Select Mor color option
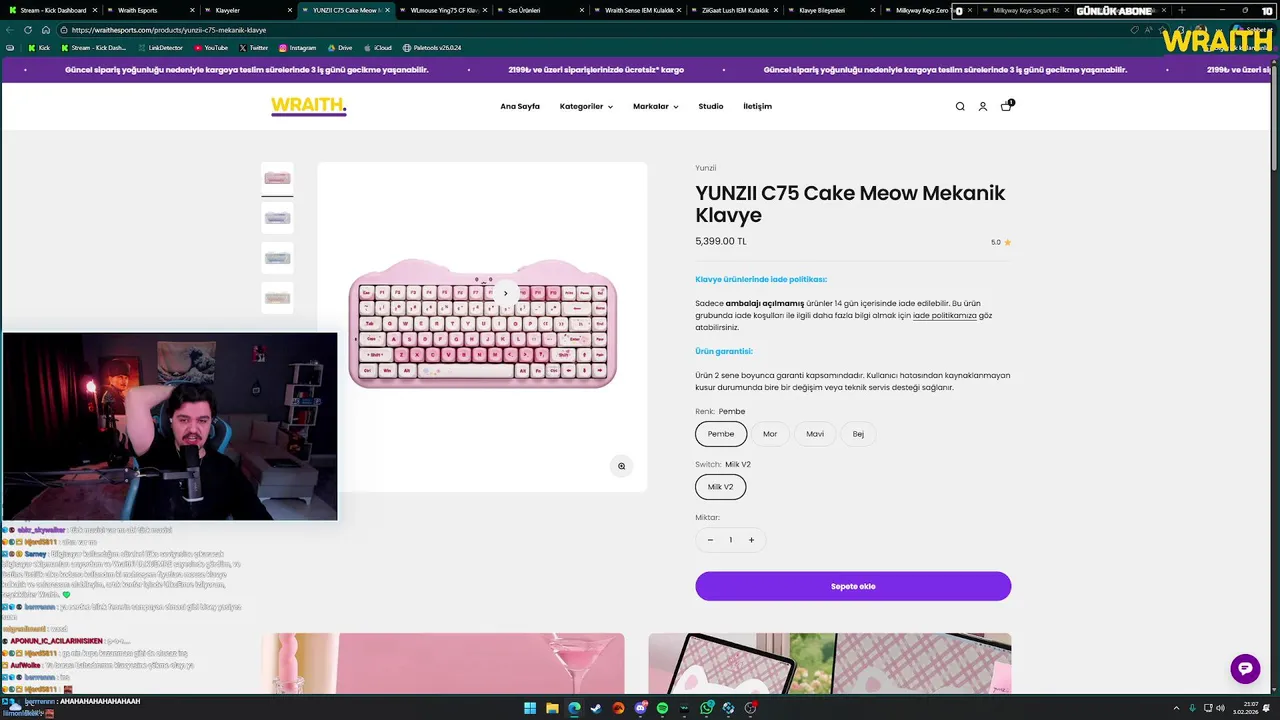1280x720 pixels. pyautogui.click(x=770, y=434)
